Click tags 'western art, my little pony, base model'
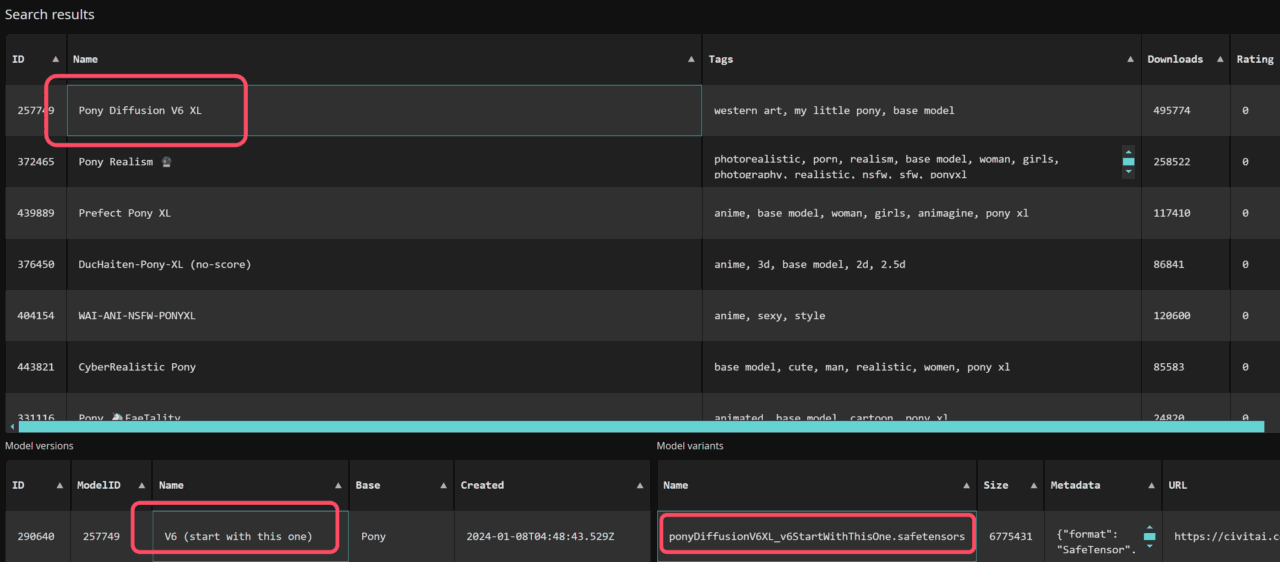The width and height of the screenshot is (1280, 562). point(834,110)
